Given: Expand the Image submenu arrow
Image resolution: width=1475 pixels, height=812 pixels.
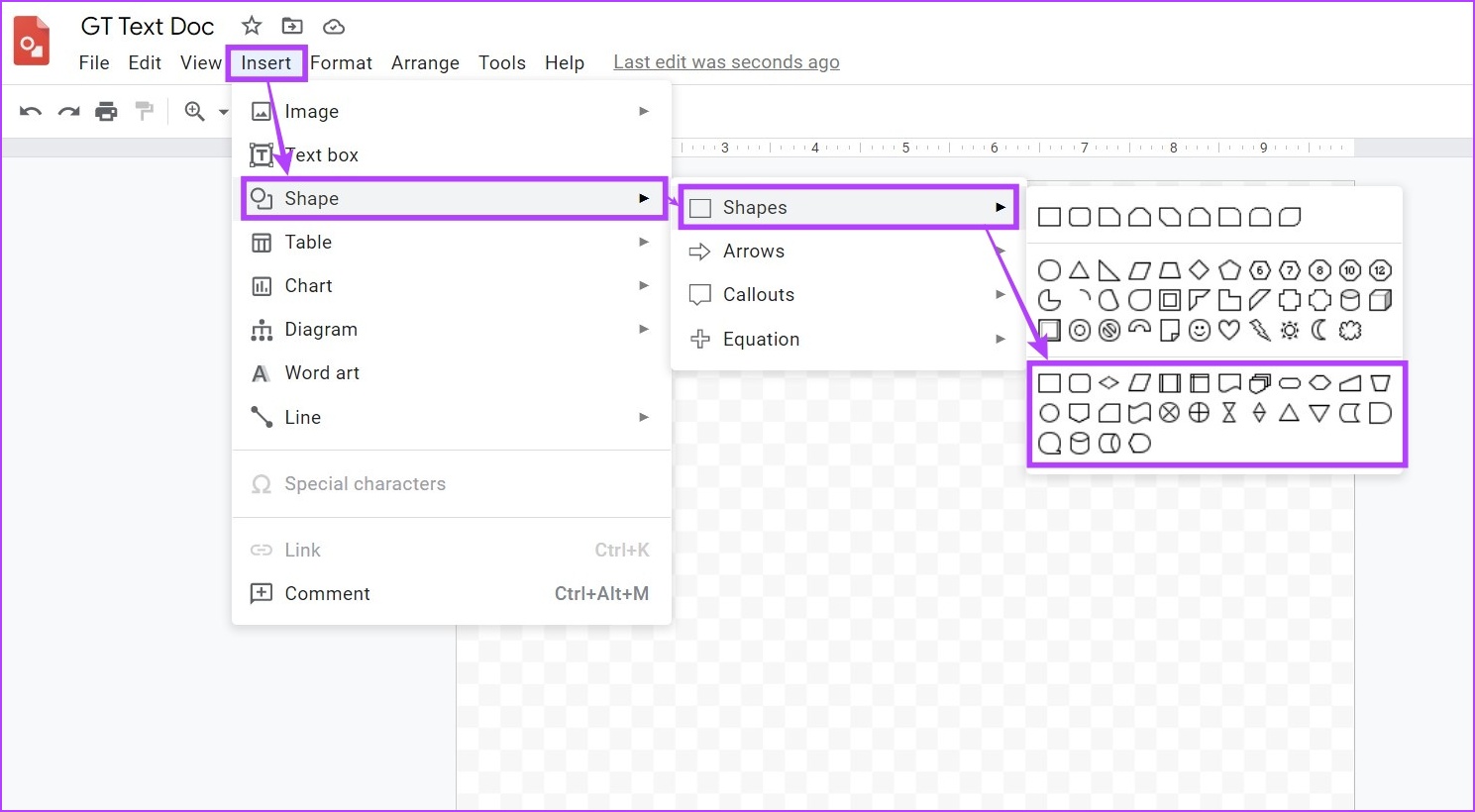Looking at the screenshot, I should point(644,111).
